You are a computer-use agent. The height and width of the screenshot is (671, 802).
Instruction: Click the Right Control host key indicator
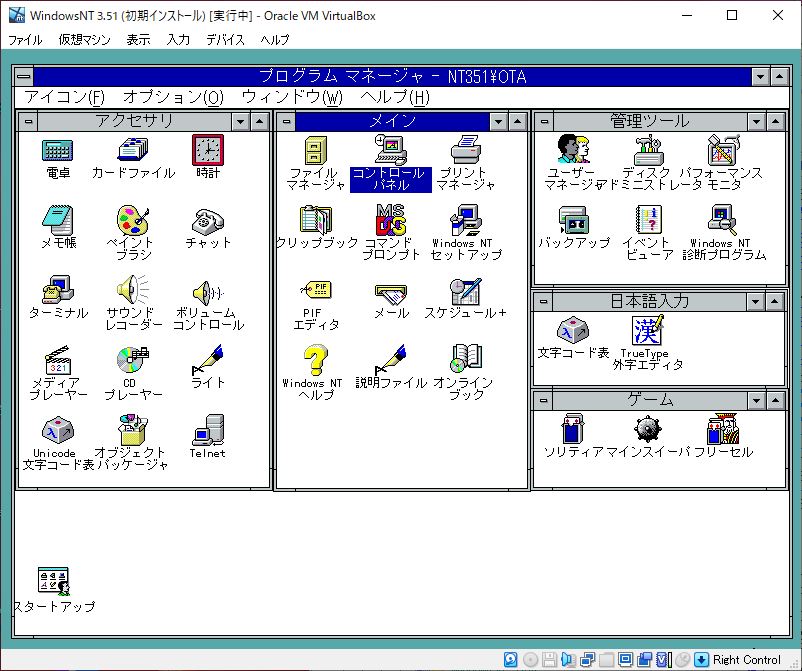746,660
